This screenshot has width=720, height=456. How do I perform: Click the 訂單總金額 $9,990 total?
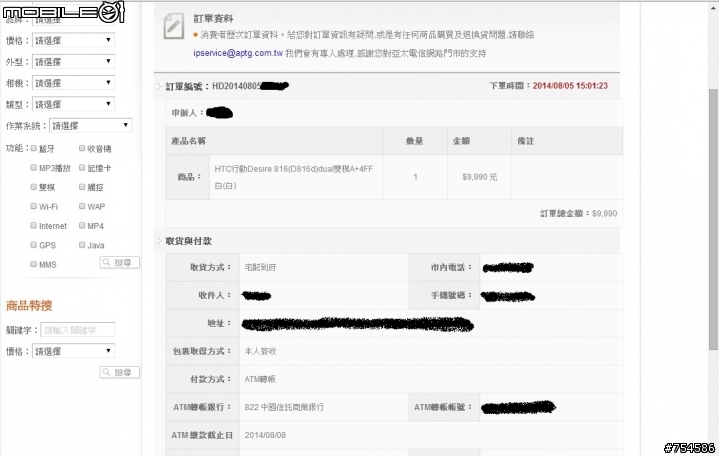pyautogui.click(x=579, y=213)
